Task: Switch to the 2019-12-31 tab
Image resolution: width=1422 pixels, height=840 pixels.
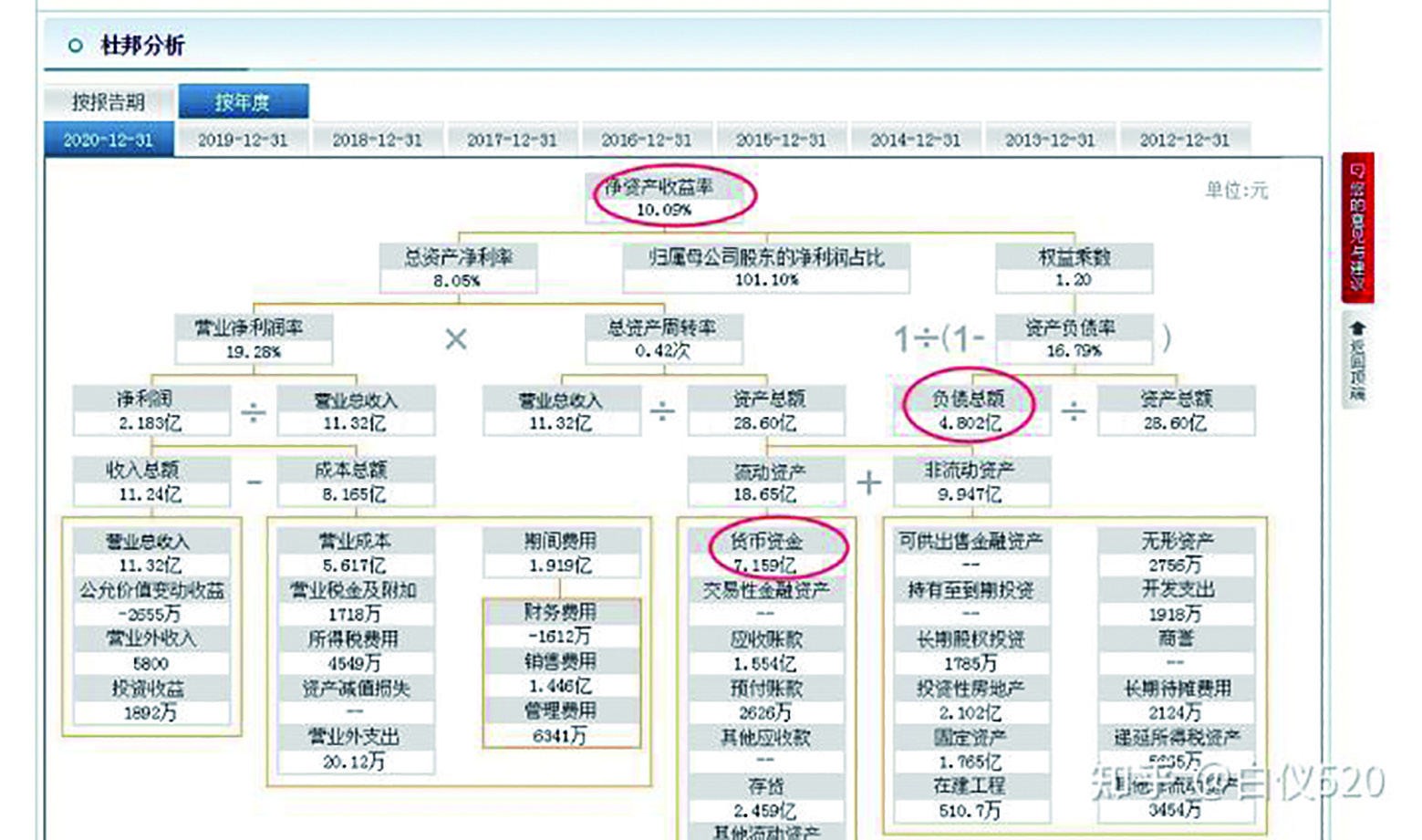Action: coord(244,140)
